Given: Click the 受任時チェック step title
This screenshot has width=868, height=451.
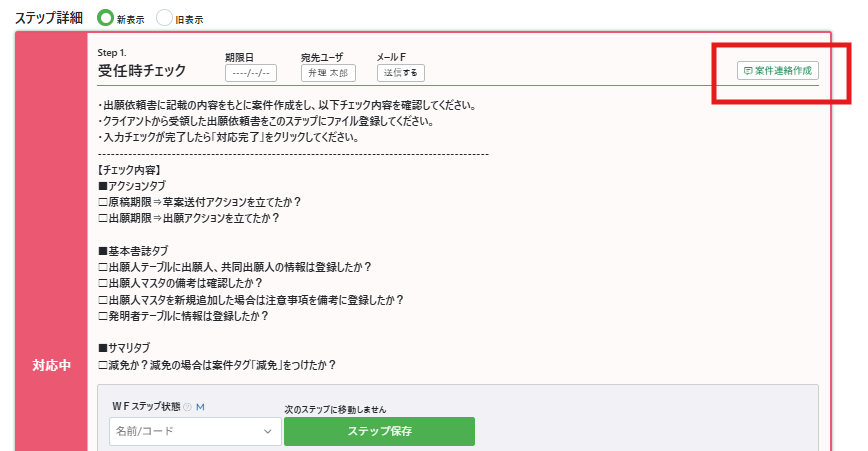Looking at the screenshot, I should tap(142, 71).
